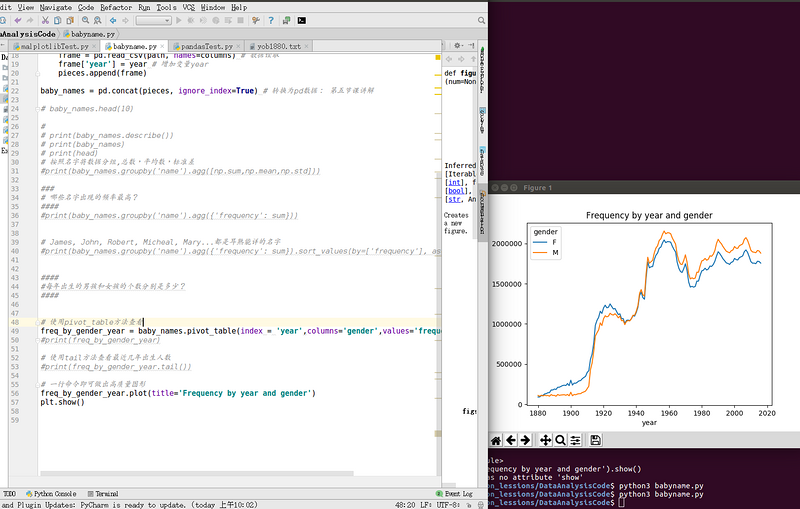Click the 'str' link in documentation panel
This screenshot has height=509, width=800.
click(455, 199)
